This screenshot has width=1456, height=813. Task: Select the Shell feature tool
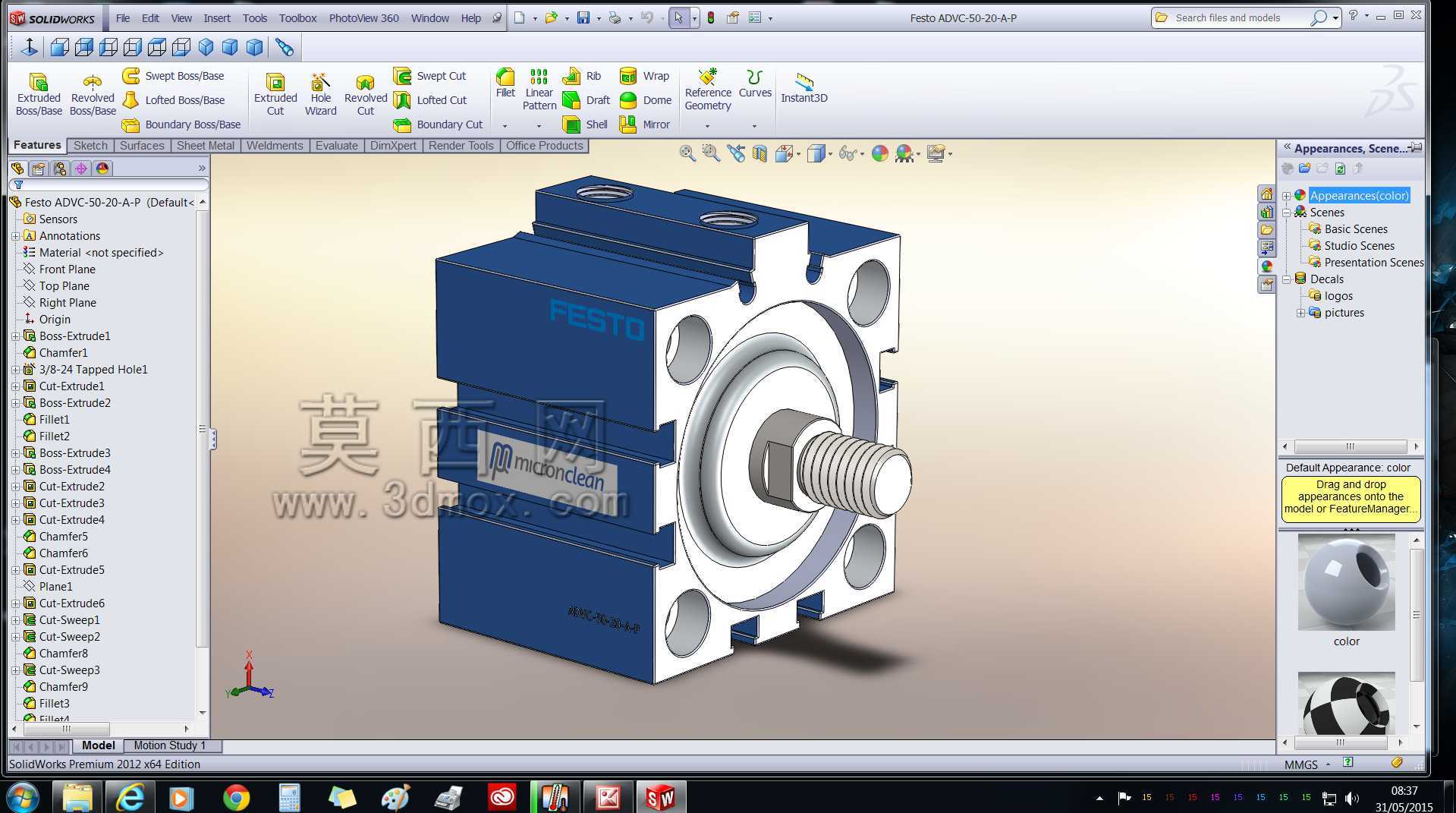(585, 124)
